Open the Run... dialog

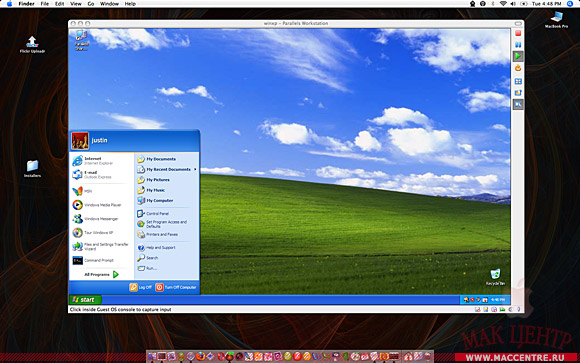coord(147,268)
